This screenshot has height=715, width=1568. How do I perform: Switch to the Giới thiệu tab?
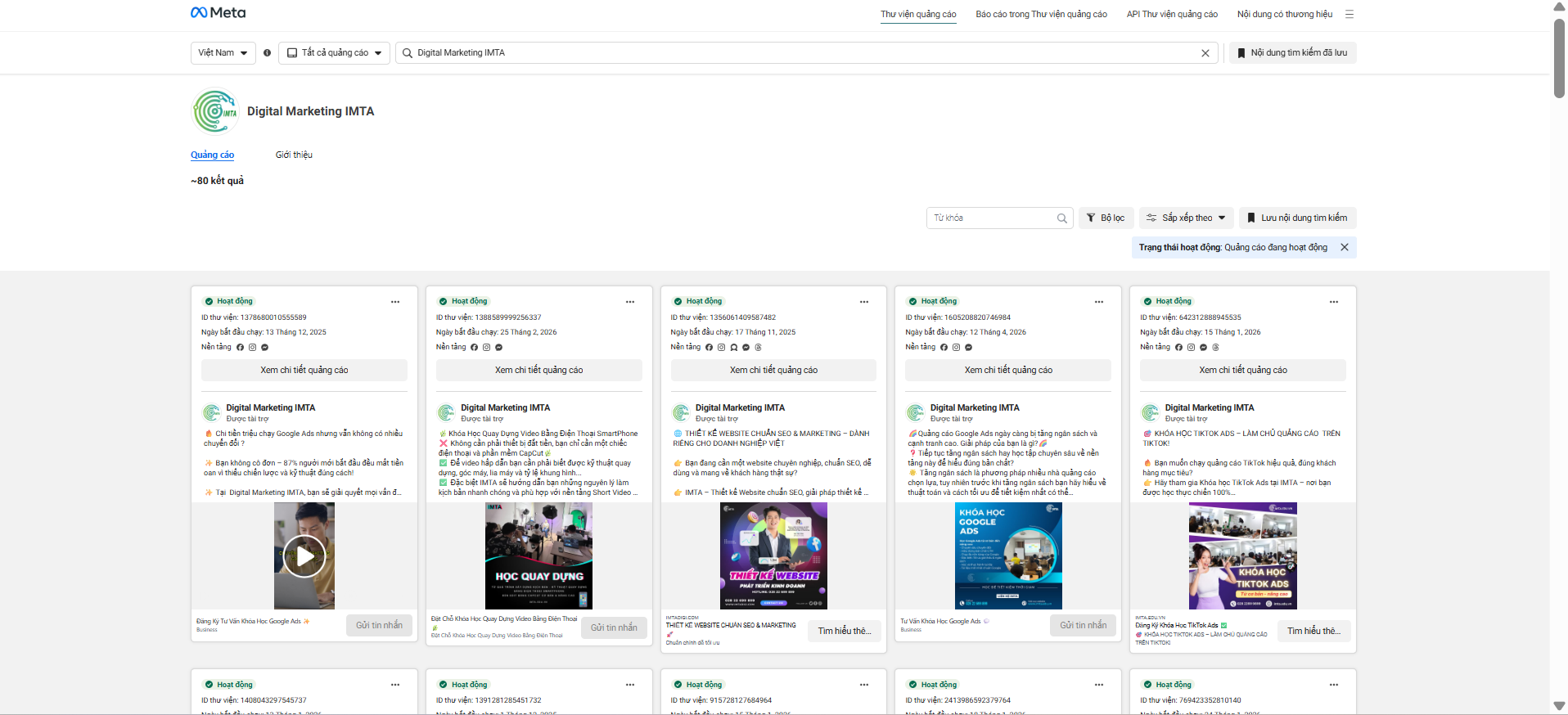[x=294, y=155]
